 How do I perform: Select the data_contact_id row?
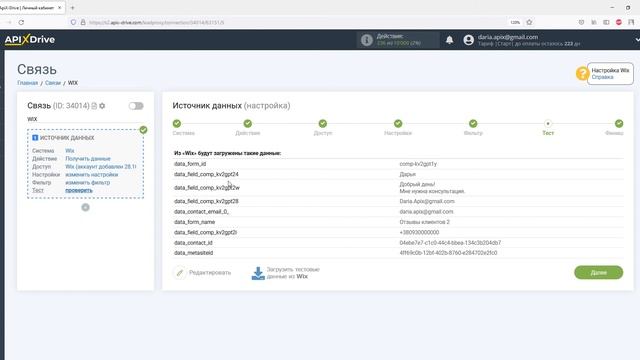coord(398,243)
